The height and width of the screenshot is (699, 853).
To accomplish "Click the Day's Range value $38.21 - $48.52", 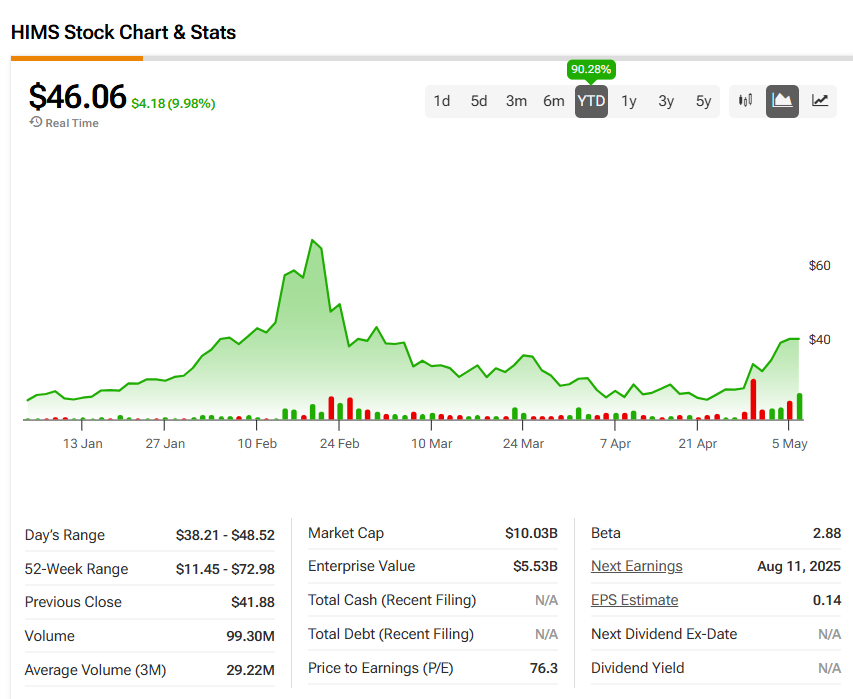I will coord(225,535).
